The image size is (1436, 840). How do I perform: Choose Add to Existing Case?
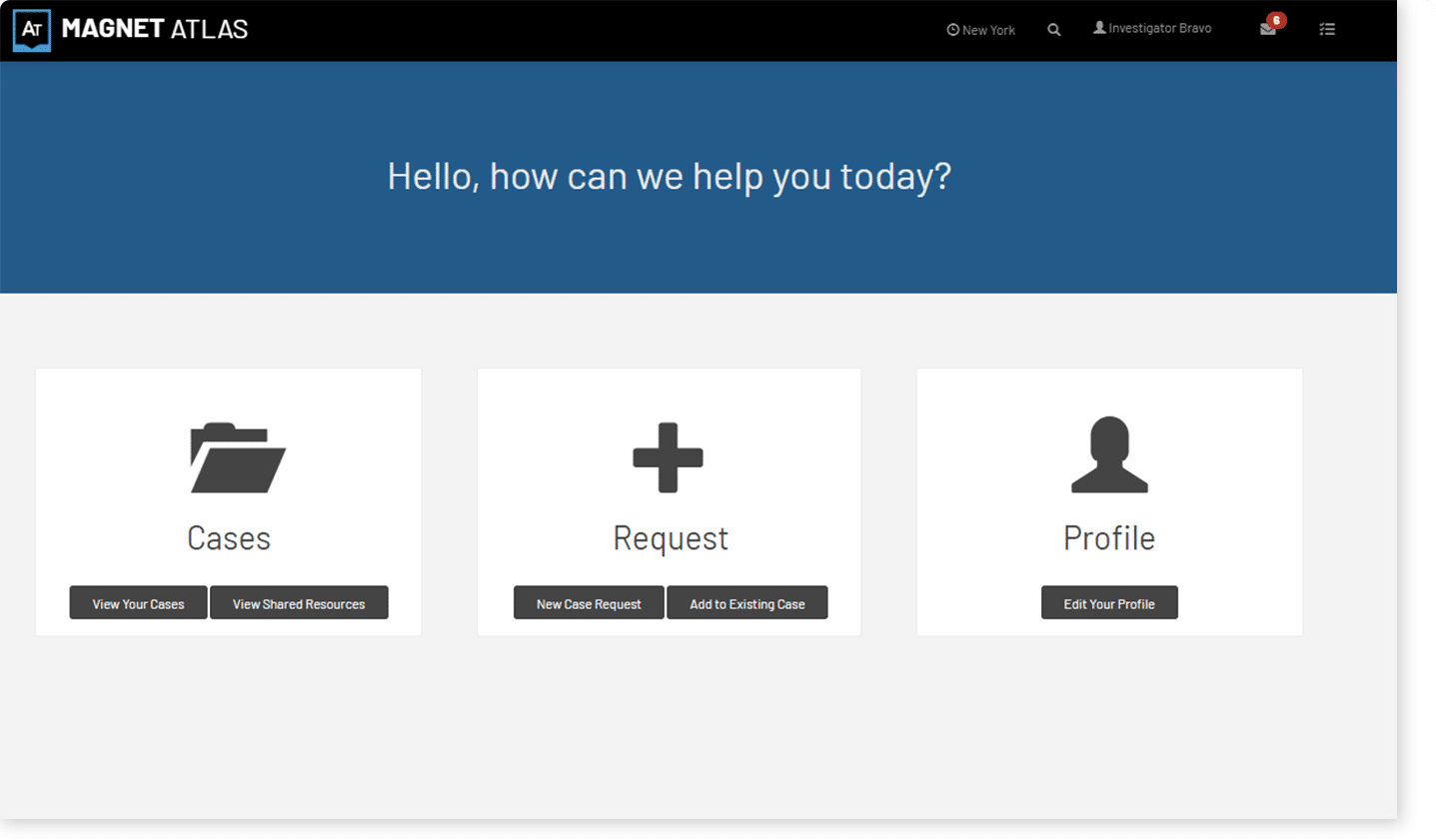tap(746, 603)
